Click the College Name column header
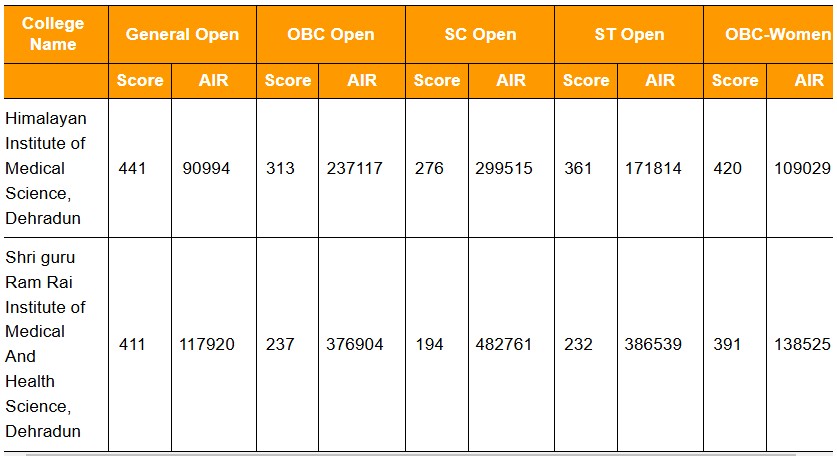This screenshot has width=837, height=456. [54, 34]
